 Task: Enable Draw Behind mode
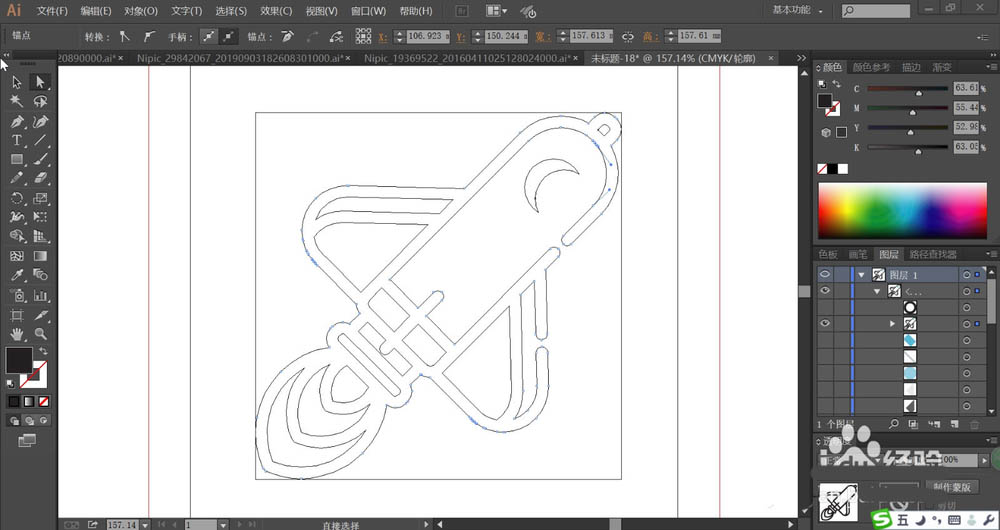tap(29, 420)
